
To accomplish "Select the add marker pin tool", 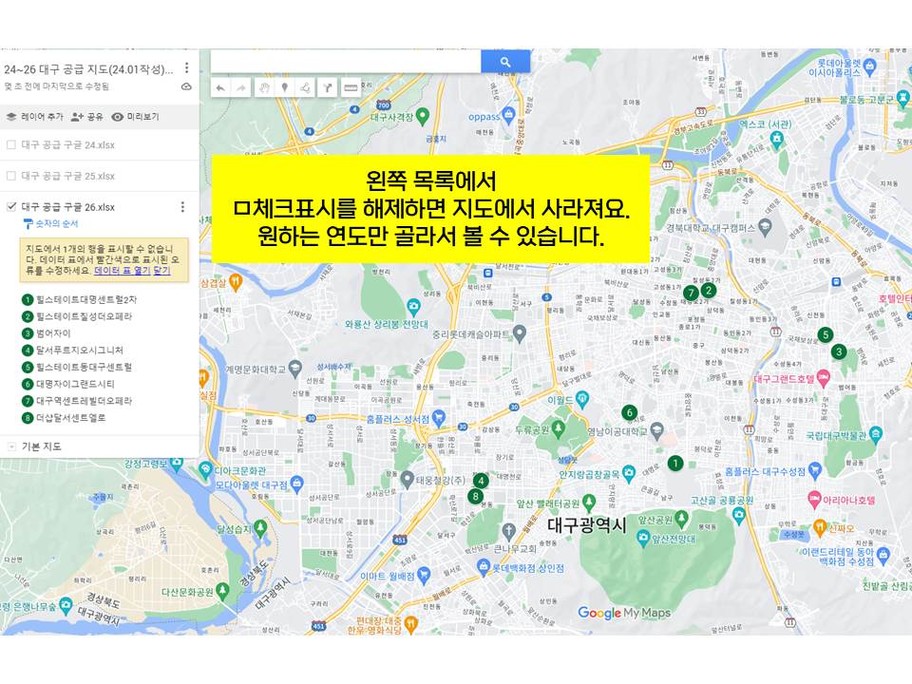I will pos(284,88).
